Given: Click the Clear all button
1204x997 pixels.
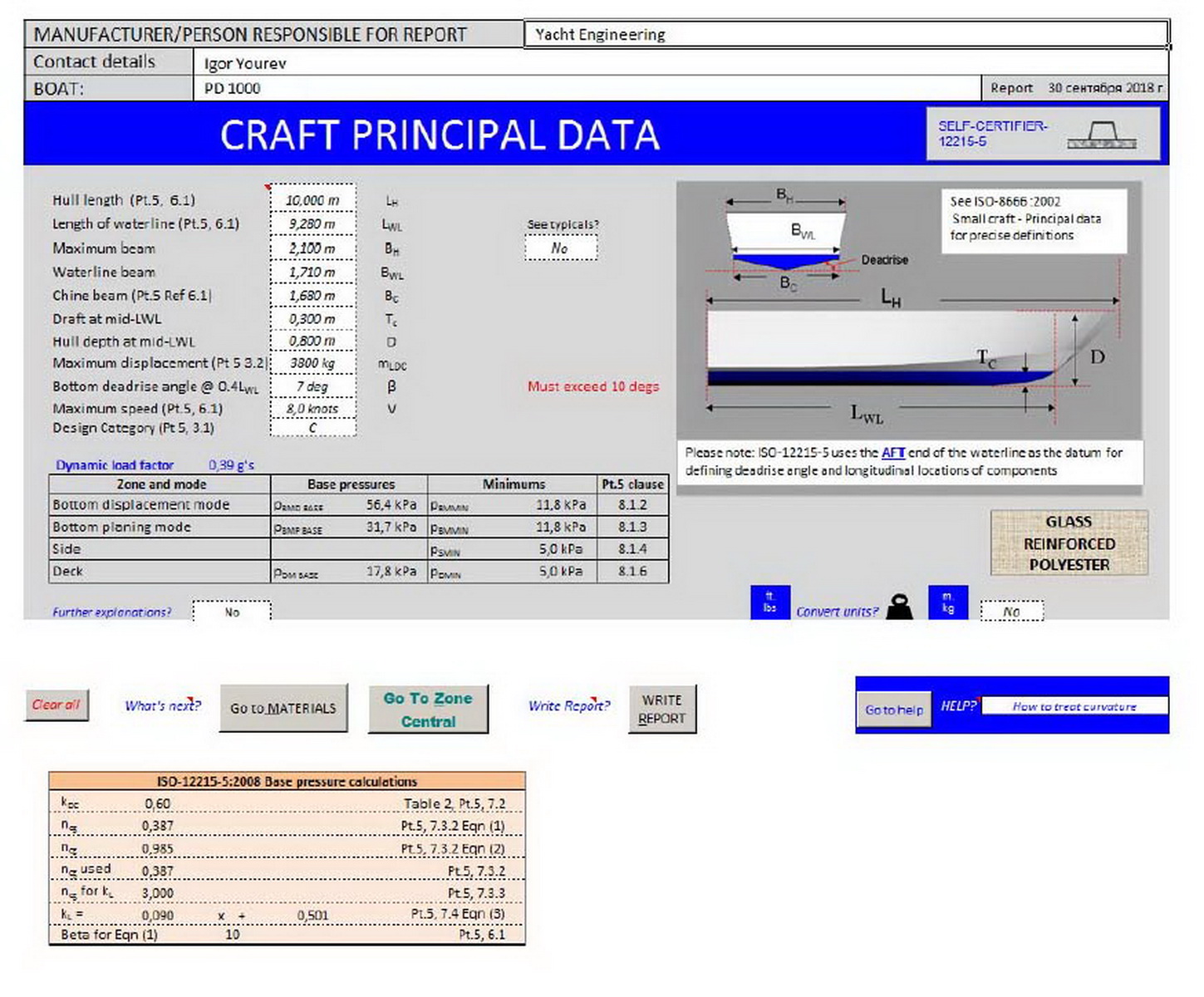Looking at the screenshot, I should 57,705.
